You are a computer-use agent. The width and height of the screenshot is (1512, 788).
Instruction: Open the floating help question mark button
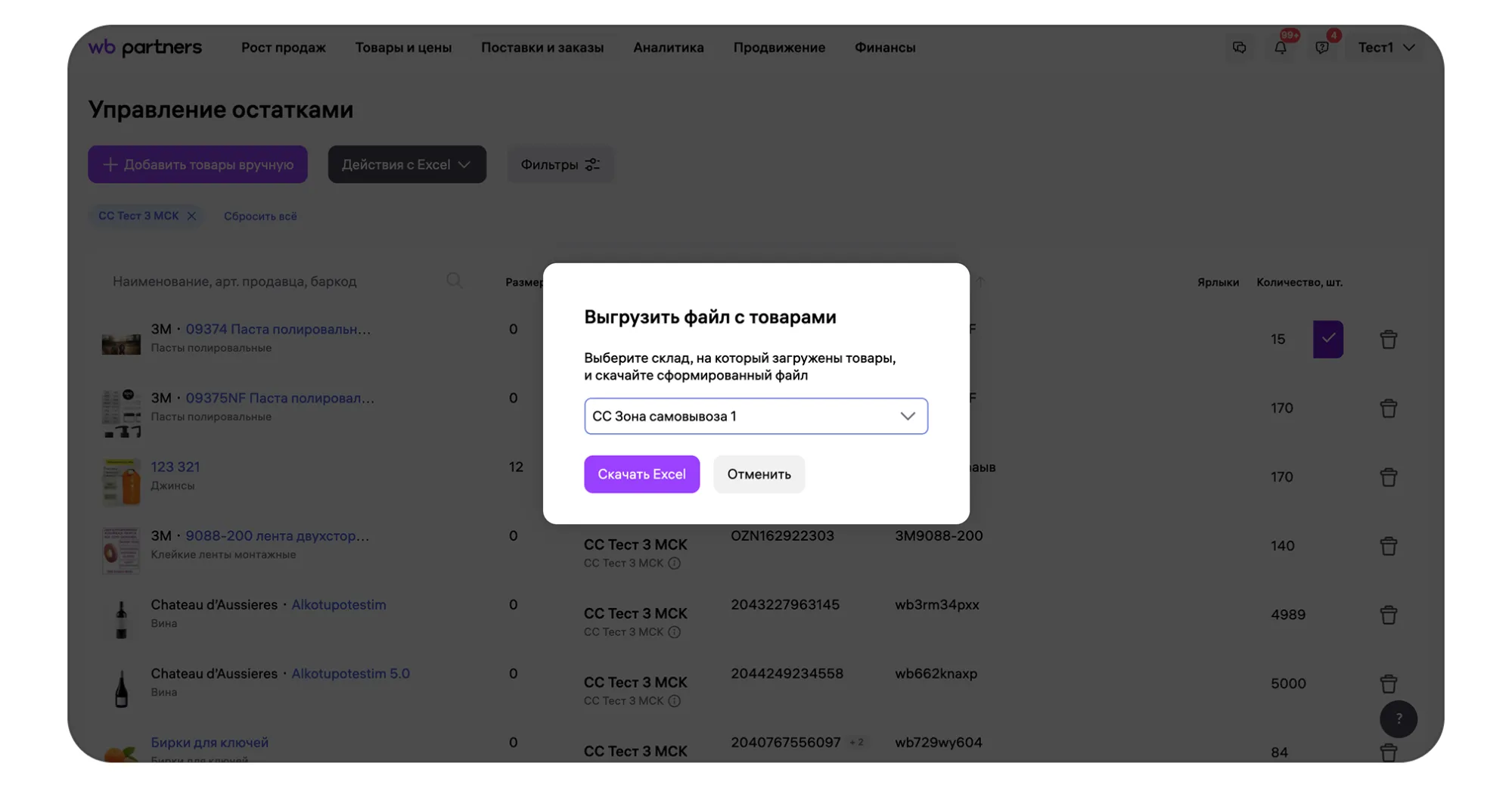[x=1399, y=718]
